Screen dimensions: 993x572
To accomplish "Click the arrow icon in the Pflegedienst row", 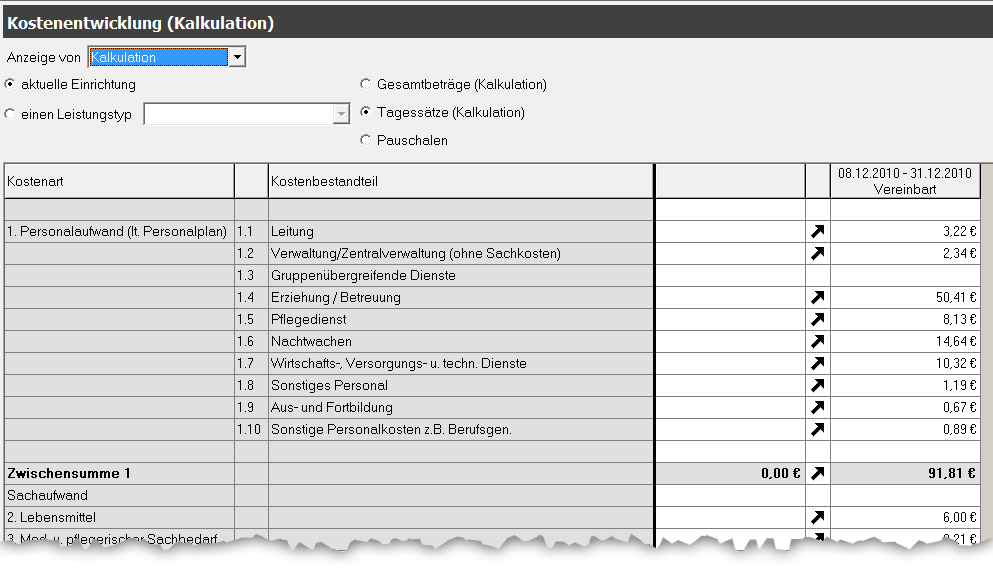I will pos(817,320).
